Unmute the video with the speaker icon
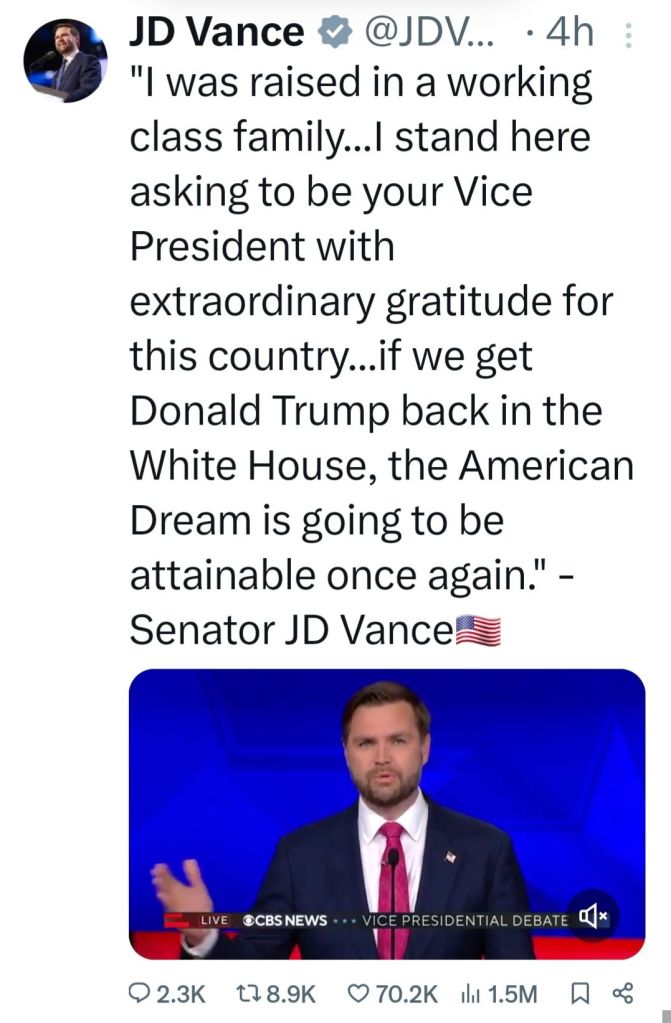The image size is (671, 1023). (x=593, y=915)
